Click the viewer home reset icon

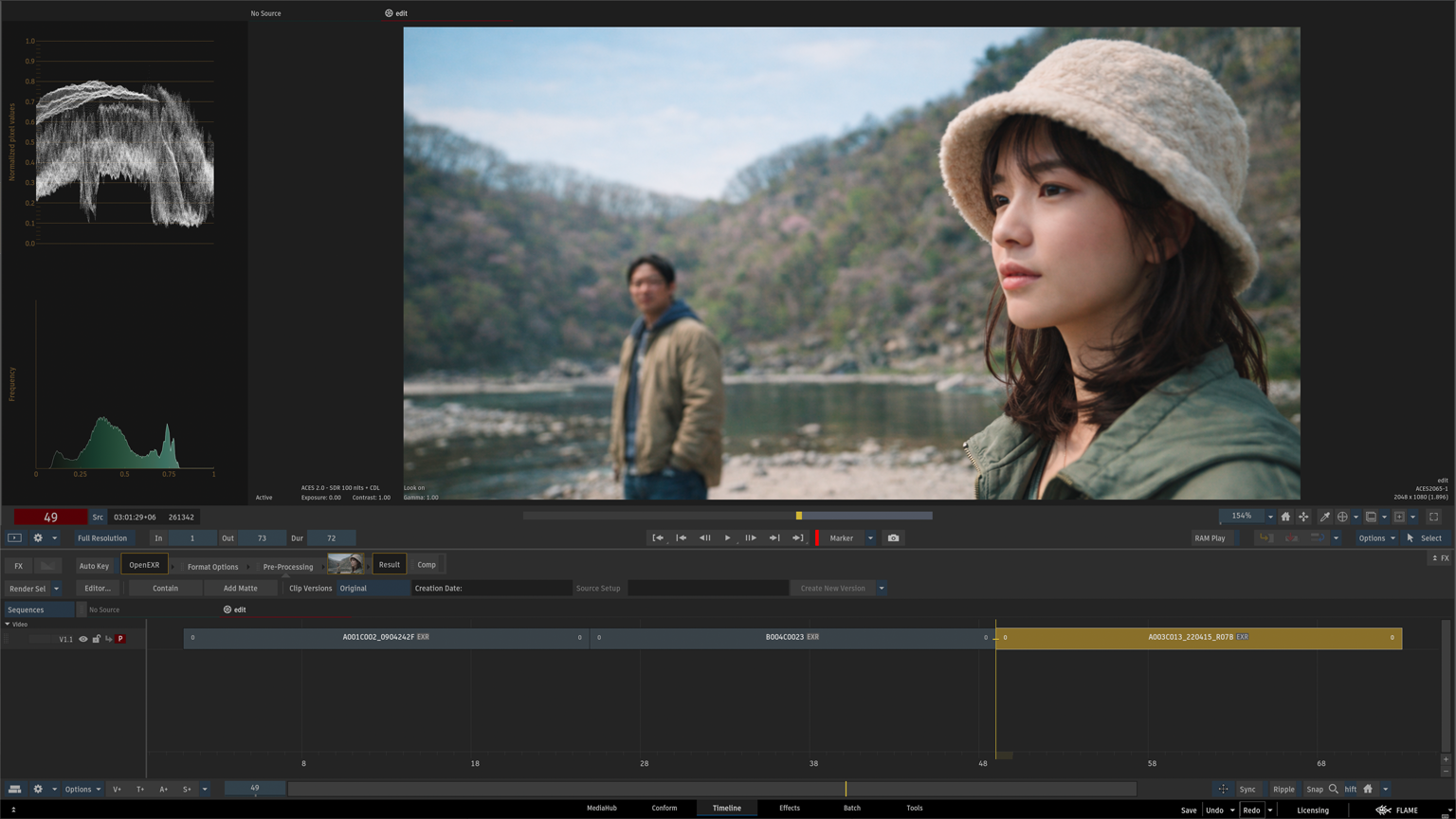pyautogui.click(x=1285, y=517)
